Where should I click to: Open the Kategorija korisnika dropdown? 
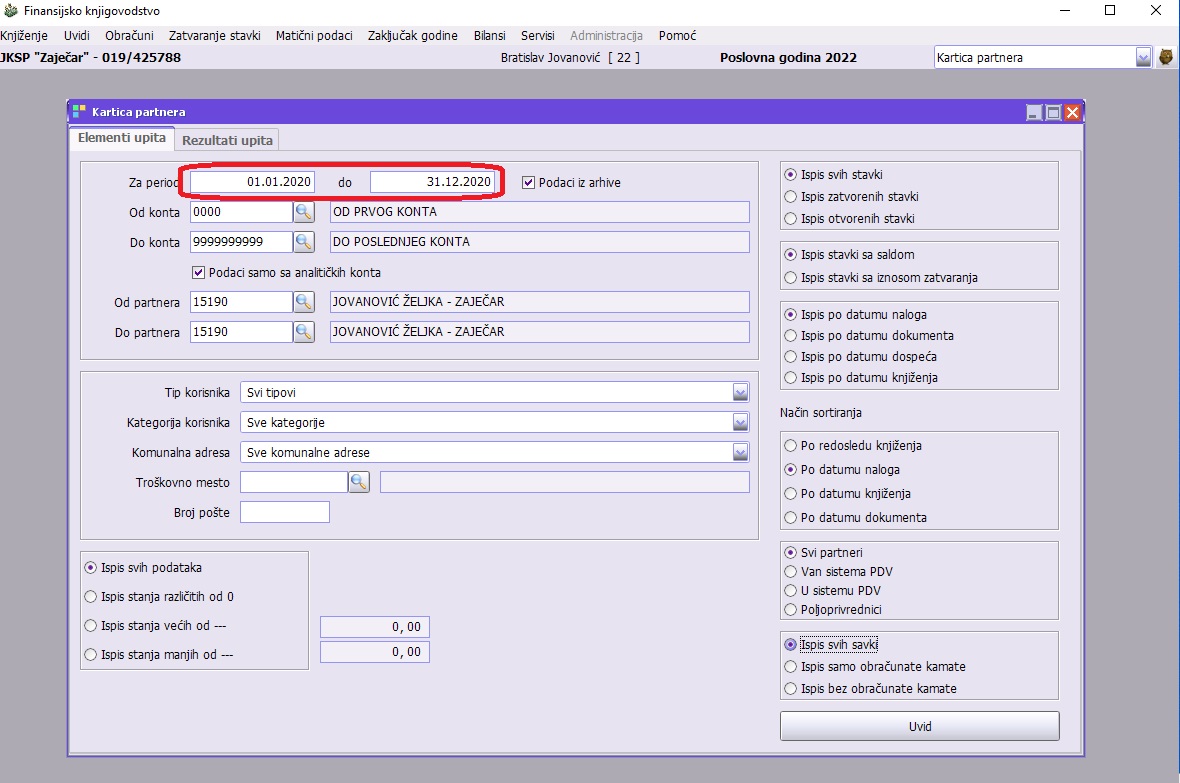[x=740, y=422]
